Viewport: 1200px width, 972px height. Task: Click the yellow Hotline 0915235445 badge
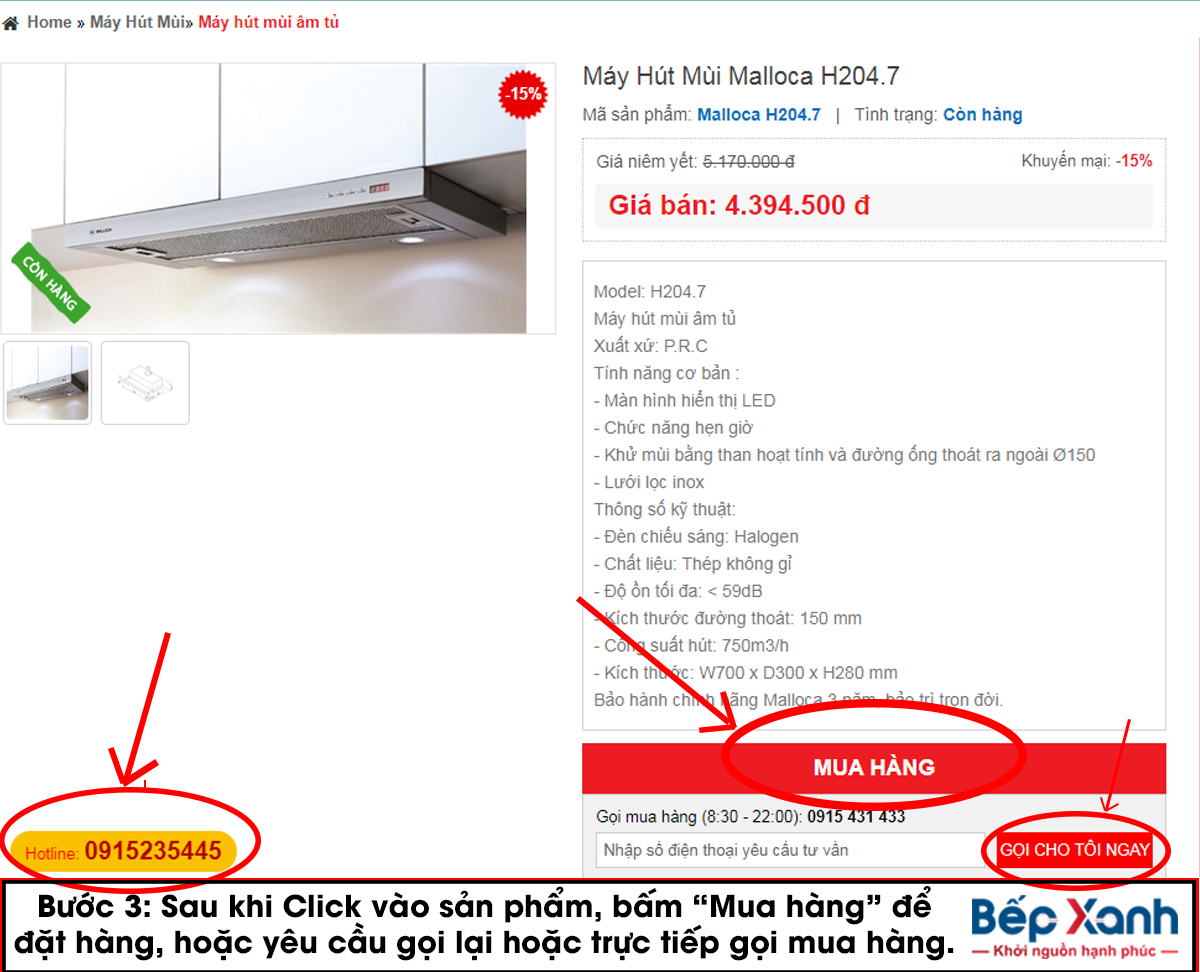pyautogui.click(x=124, y=852)
